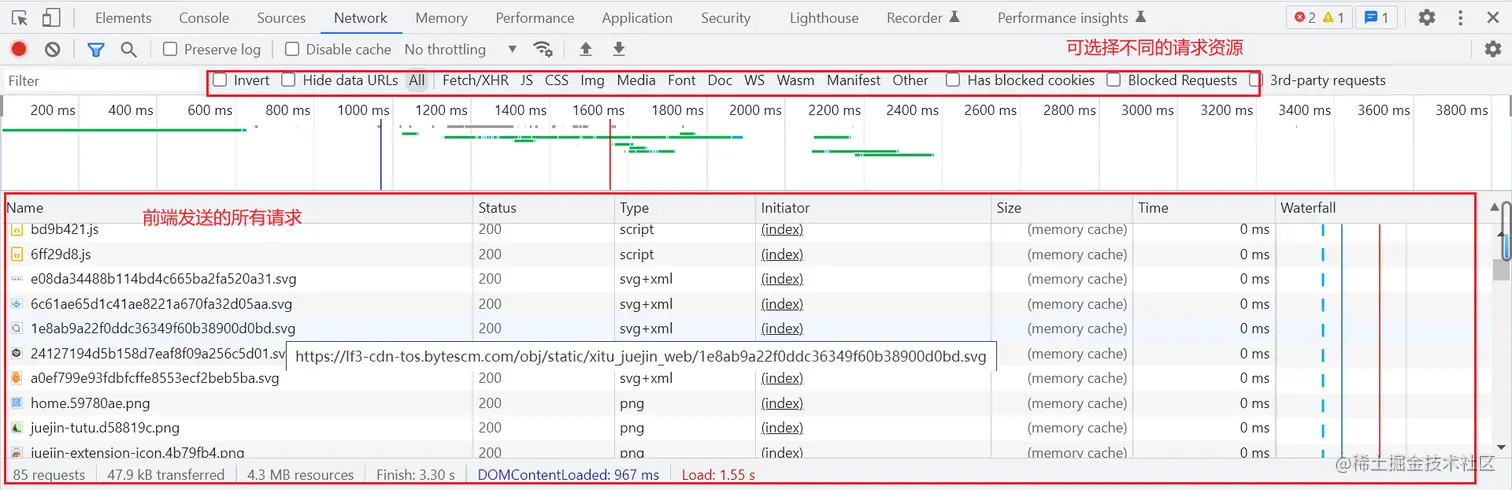Open (index) initiator link for home.59780ae.png
The width and height of the screenshot is (1512, 490).
(782, 403)
